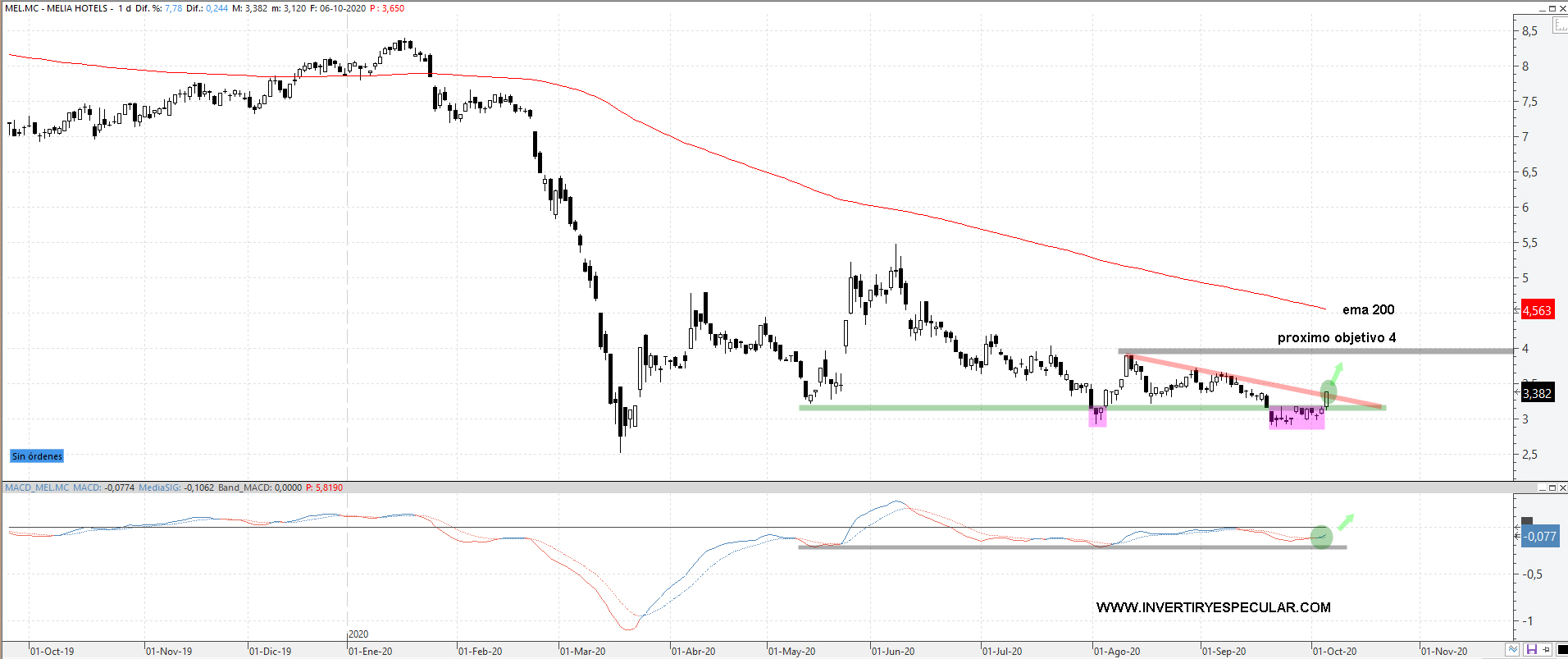Click the MACD_MEL.MC indicator header label

37,487
